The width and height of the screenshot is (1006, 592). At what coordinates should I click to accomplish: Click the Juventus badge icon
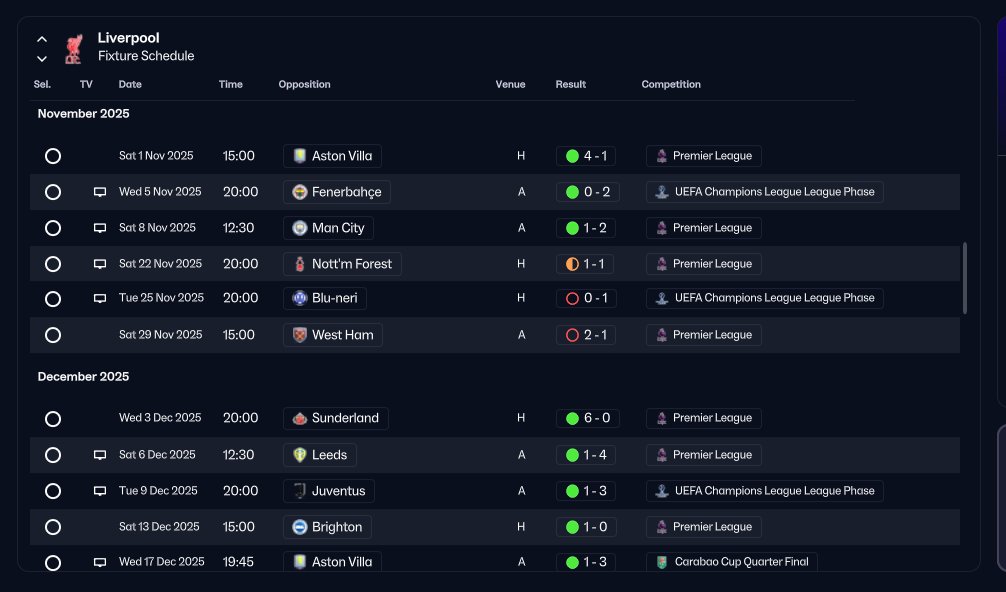coord(300,491)
